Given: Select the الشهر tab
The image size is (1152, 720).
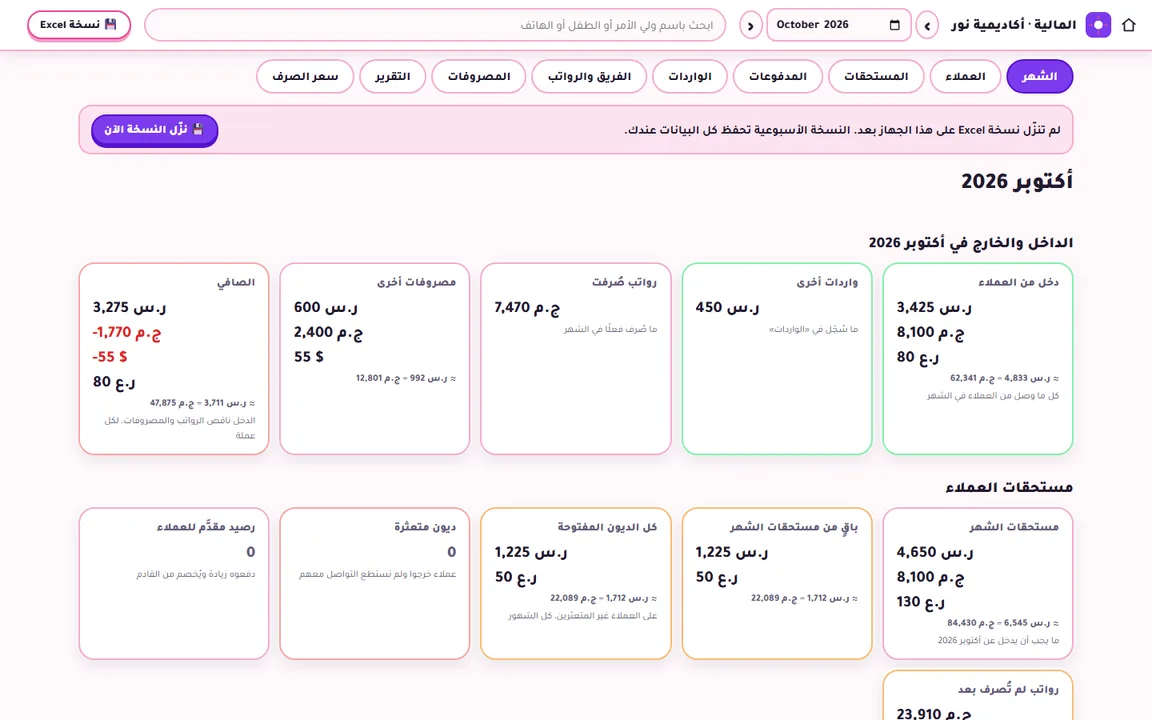Looking at the screenshot, I should [1039, 76].
